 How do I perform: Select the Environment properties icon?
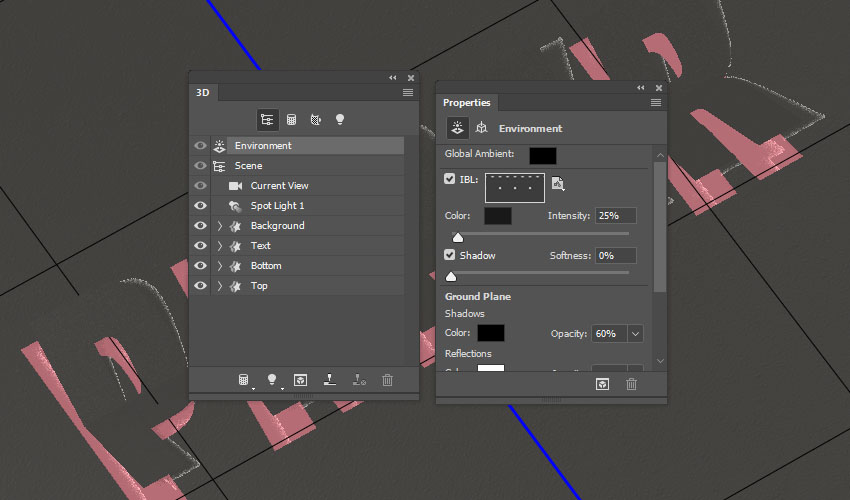458,129
